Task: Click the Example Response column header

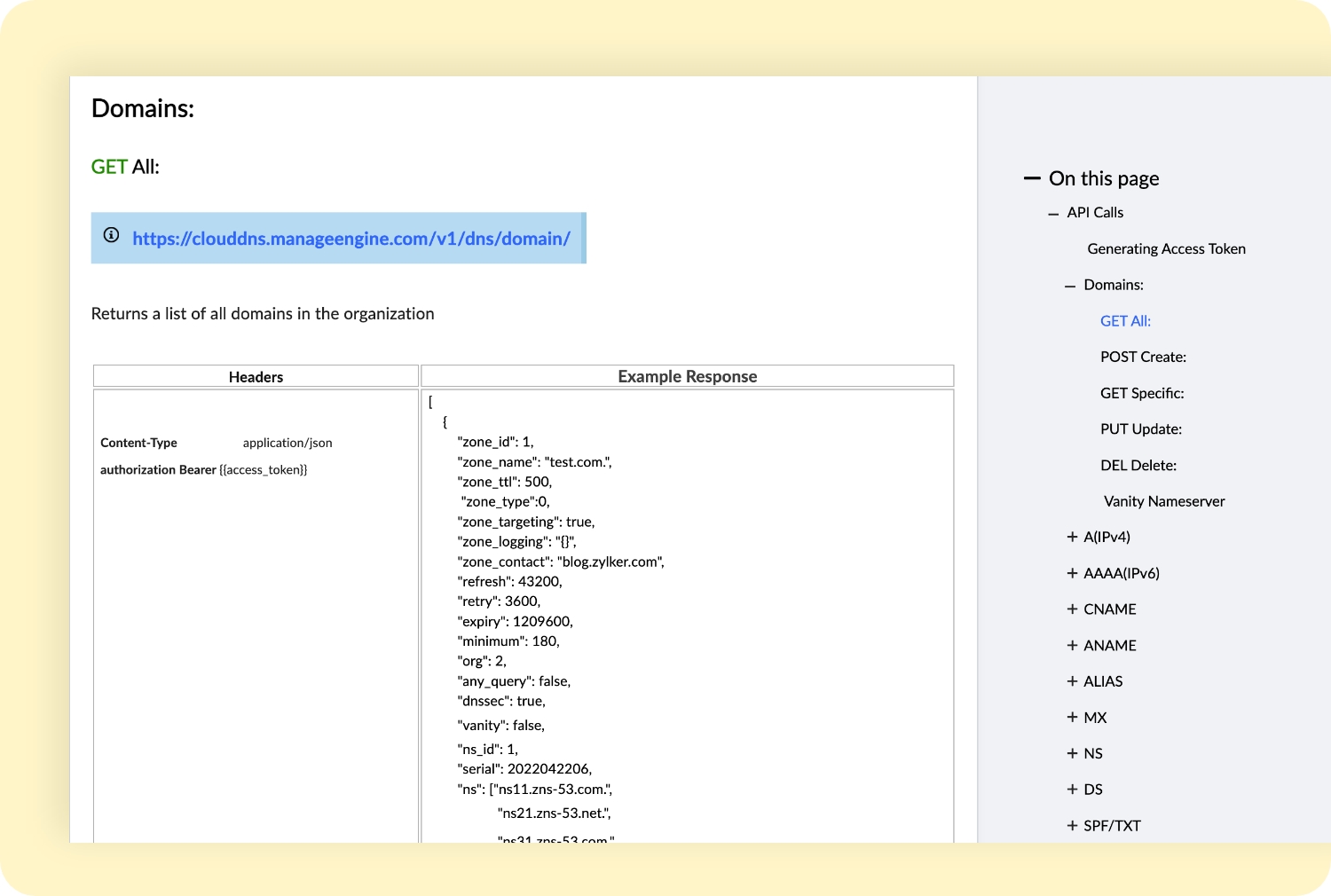Action: point(688,376)
